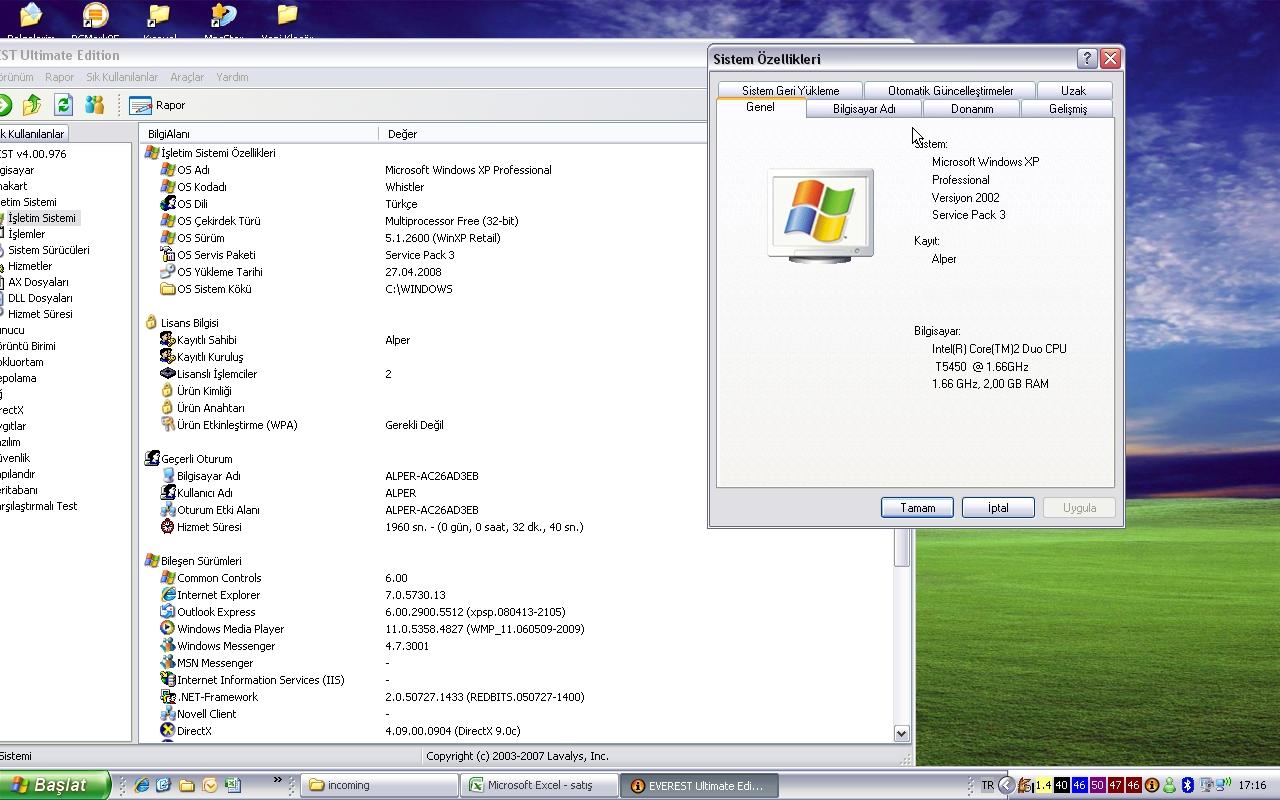Open the Rapor menu in EVEREST
The image size is (1280, 800).
point(59,77)
